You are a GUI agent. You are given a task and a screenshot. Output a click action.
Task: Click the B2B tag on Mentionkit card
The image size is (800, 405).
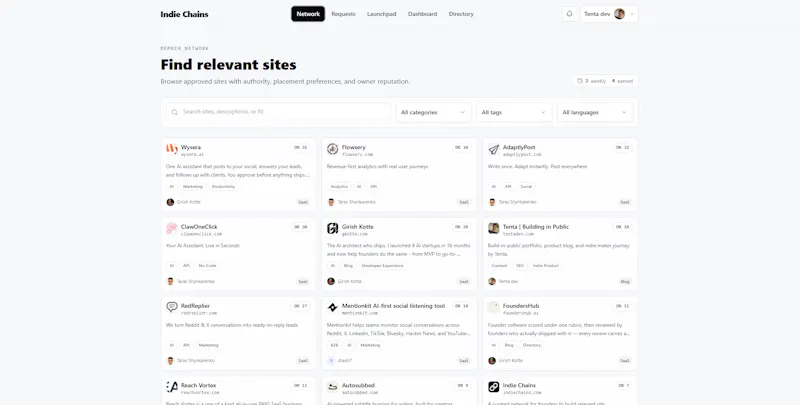[x=334, y=345]
